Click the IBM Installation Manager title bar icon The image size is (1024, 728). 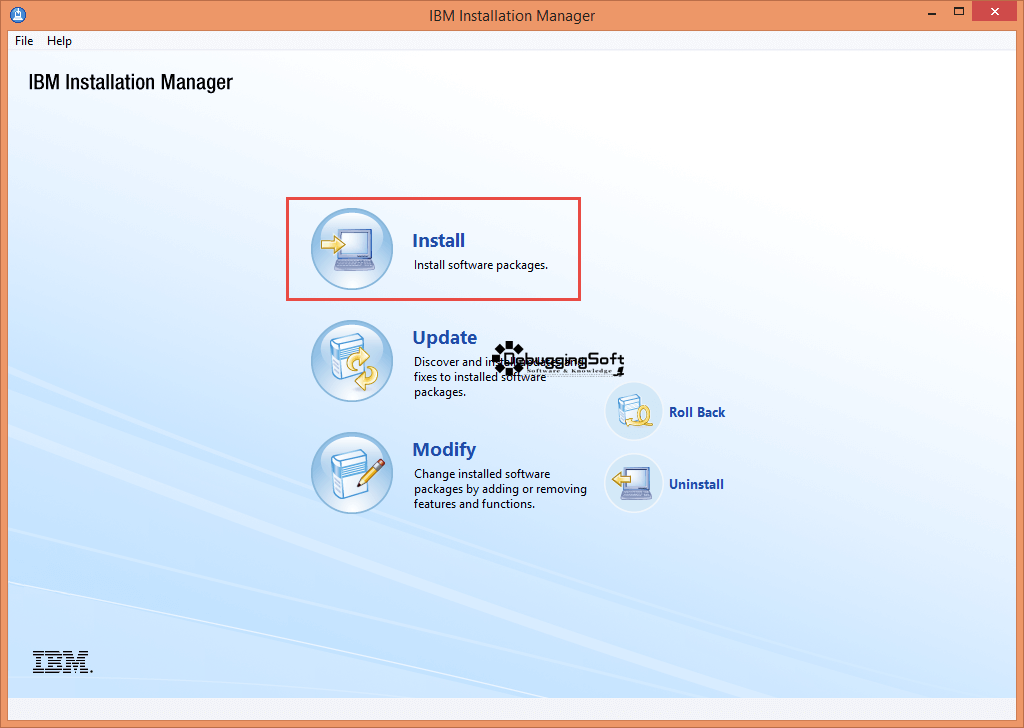tap(18, 14)
